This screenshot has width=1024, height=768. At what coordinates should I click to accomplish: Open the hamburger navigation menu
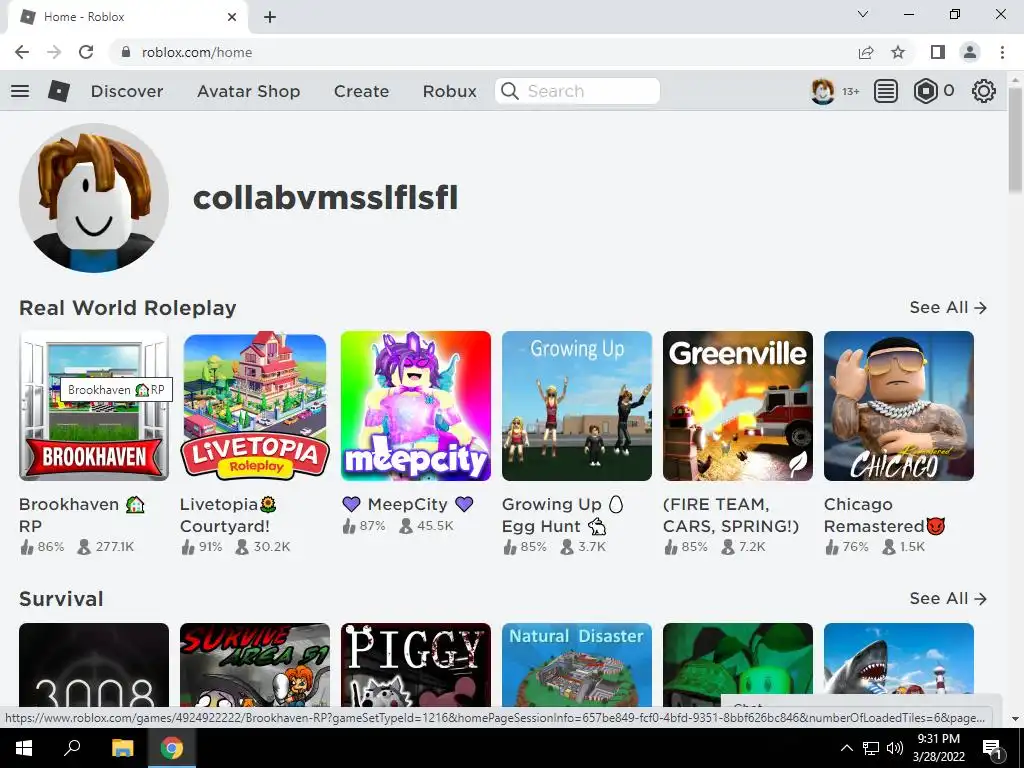coord(20,91)
